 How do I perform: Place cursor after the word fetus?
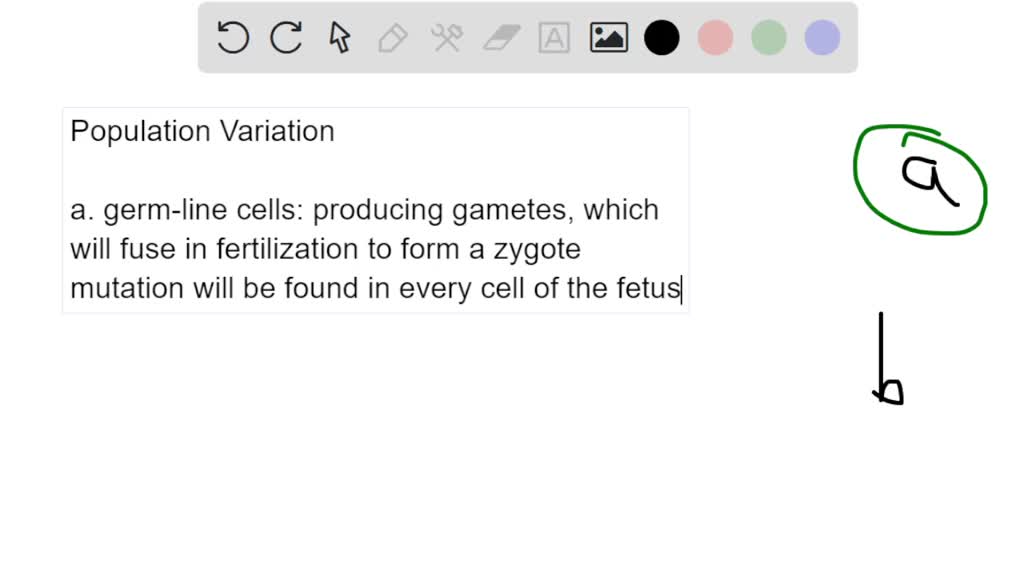click(x=681, y=289)
